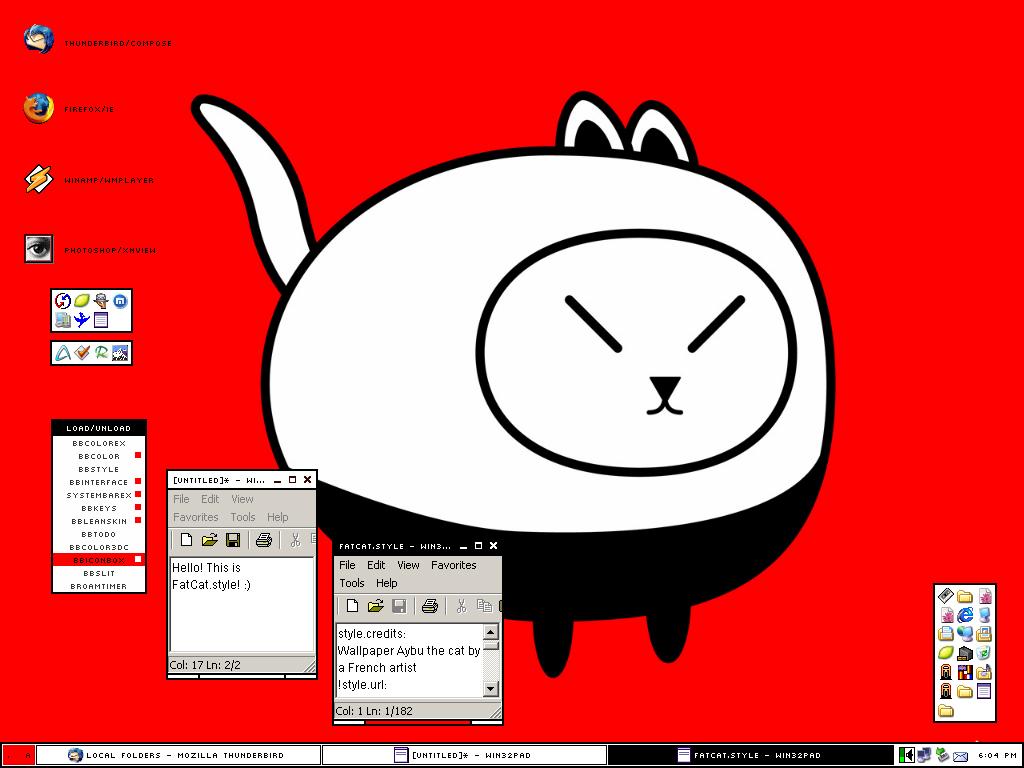
Task: Open the Internet Explorer icon in icon box
Action: click(965, 615)
